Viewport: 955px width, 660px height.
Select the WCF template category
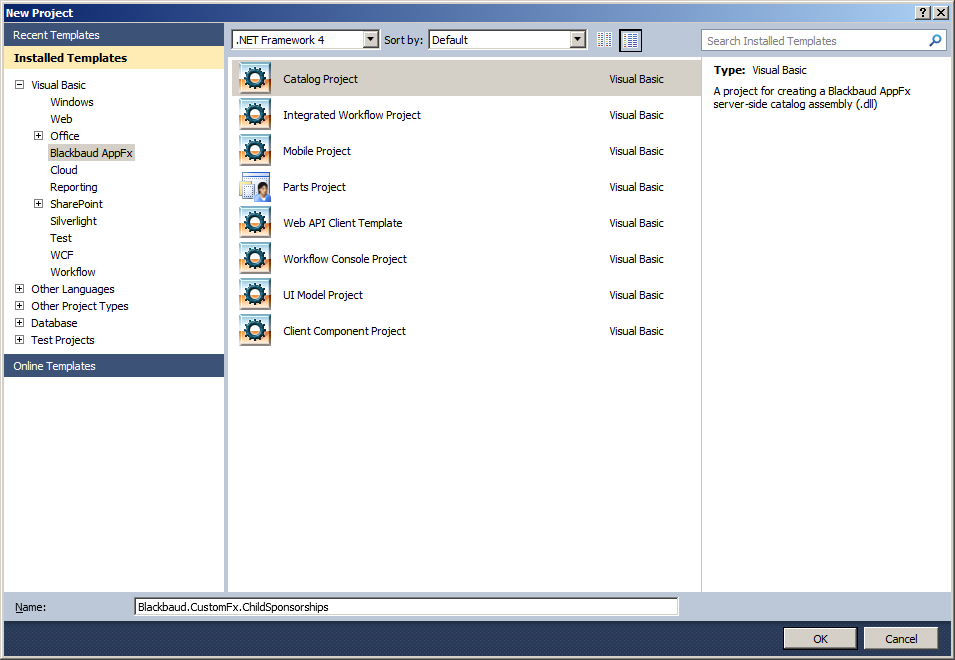click(x=62, y=255)
